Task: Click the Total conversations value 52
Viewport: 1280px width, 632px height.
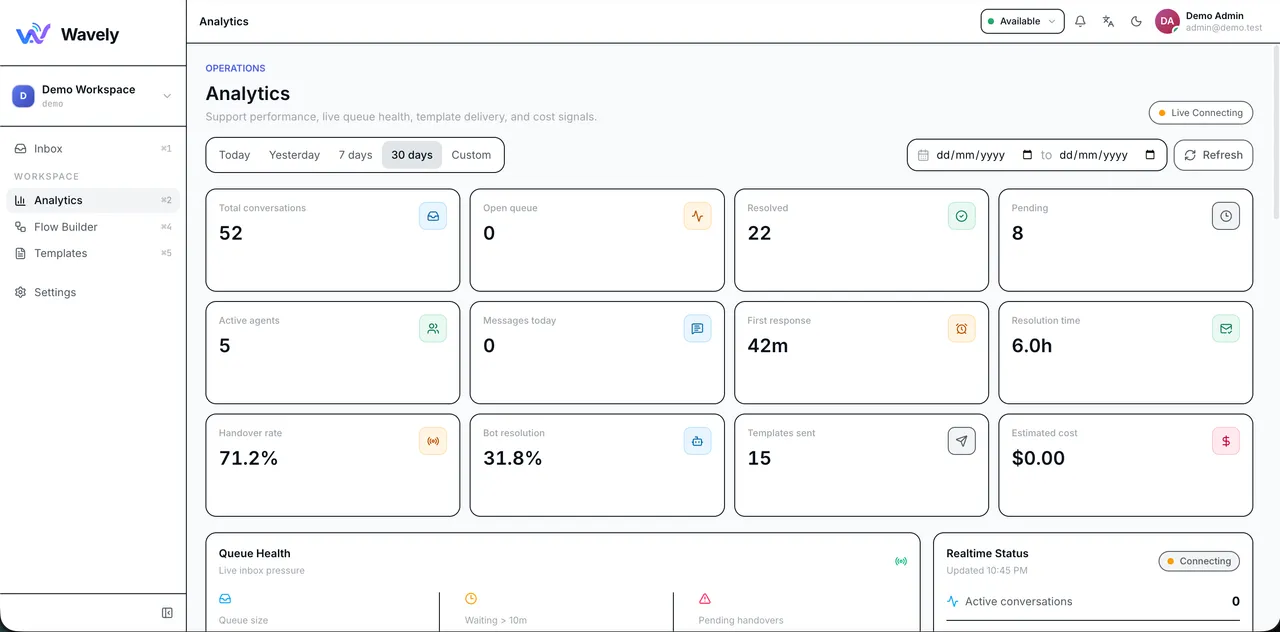Action: pos(231,233)
